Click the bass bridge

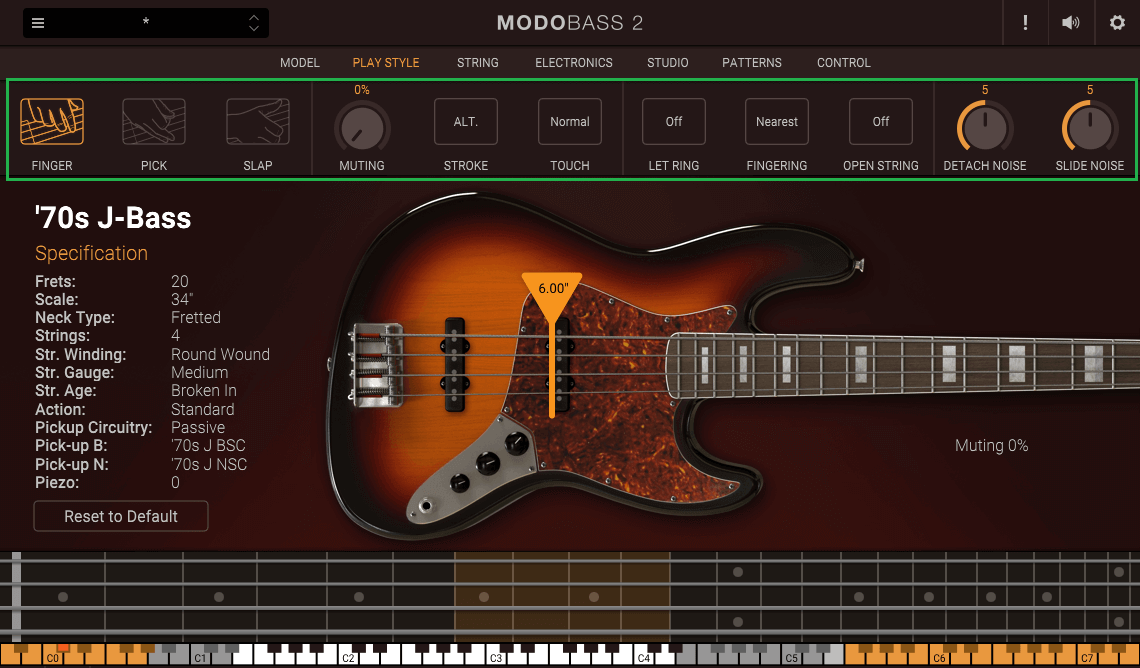pos(376,363)
